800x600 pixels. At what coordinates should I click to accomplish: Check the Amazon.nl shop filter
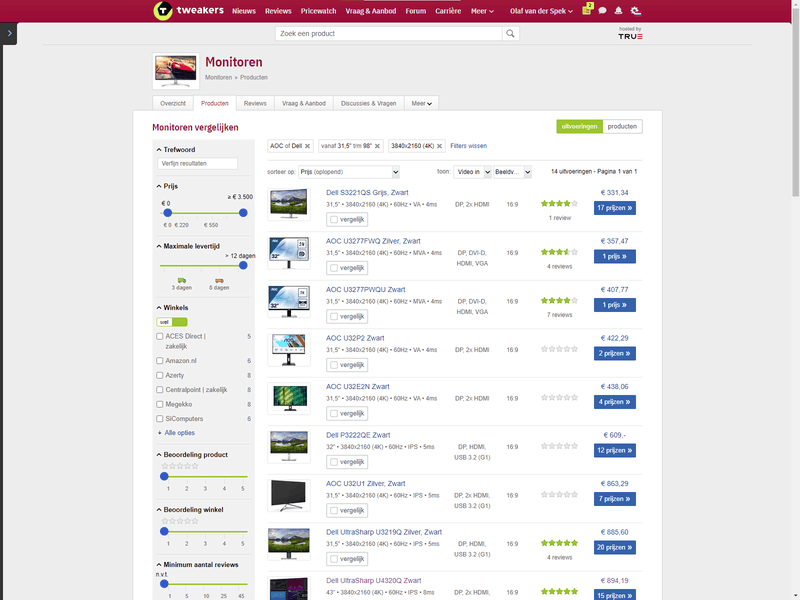[x=160, y=361]
